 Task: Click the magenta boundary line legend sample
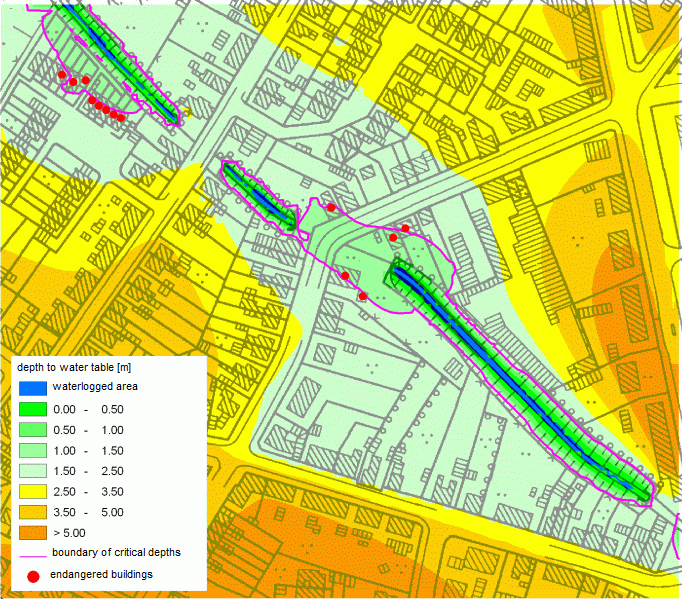point(33,556)
